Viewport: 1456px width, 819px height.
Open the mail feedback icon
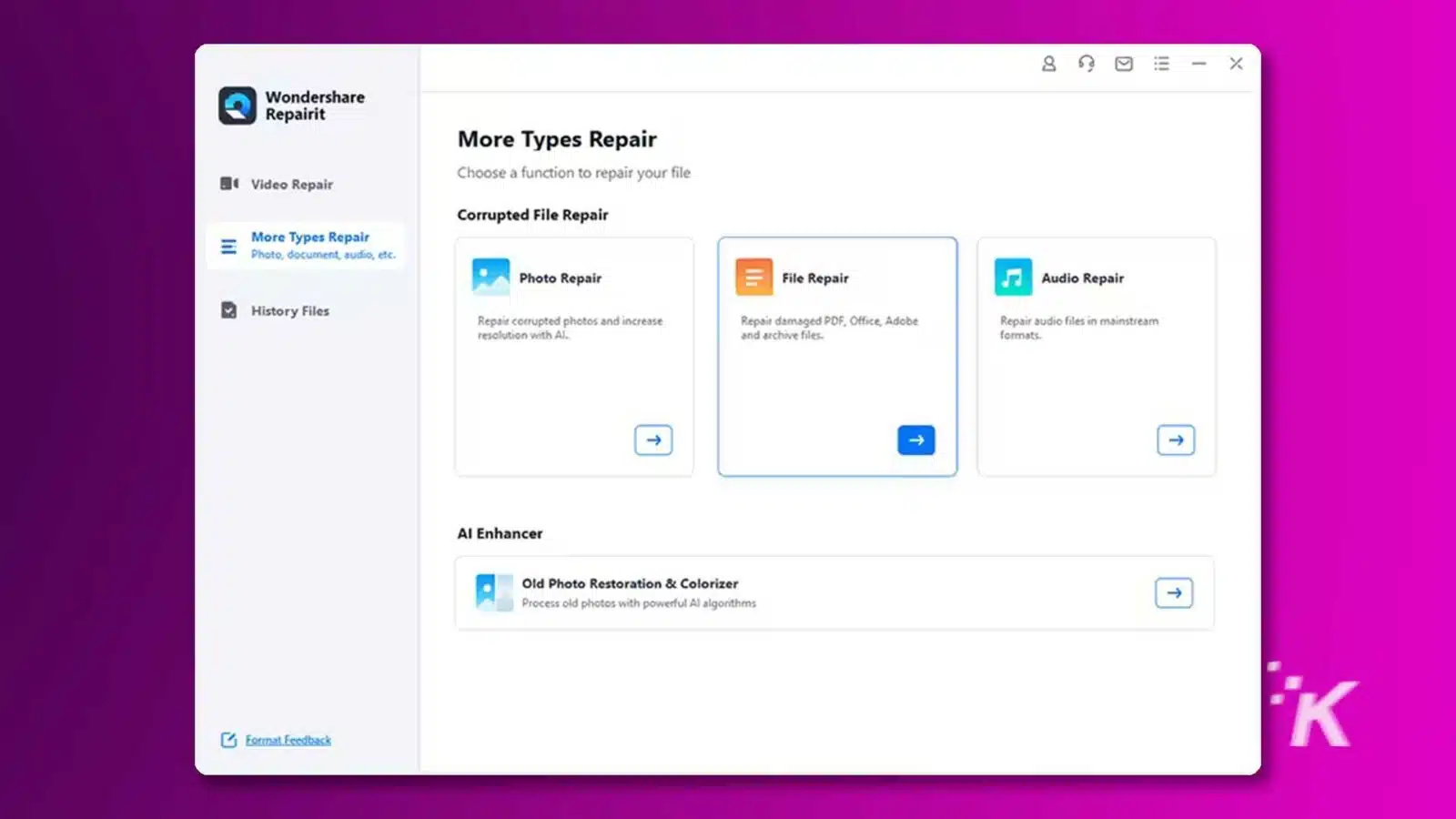pos(1123,64)
